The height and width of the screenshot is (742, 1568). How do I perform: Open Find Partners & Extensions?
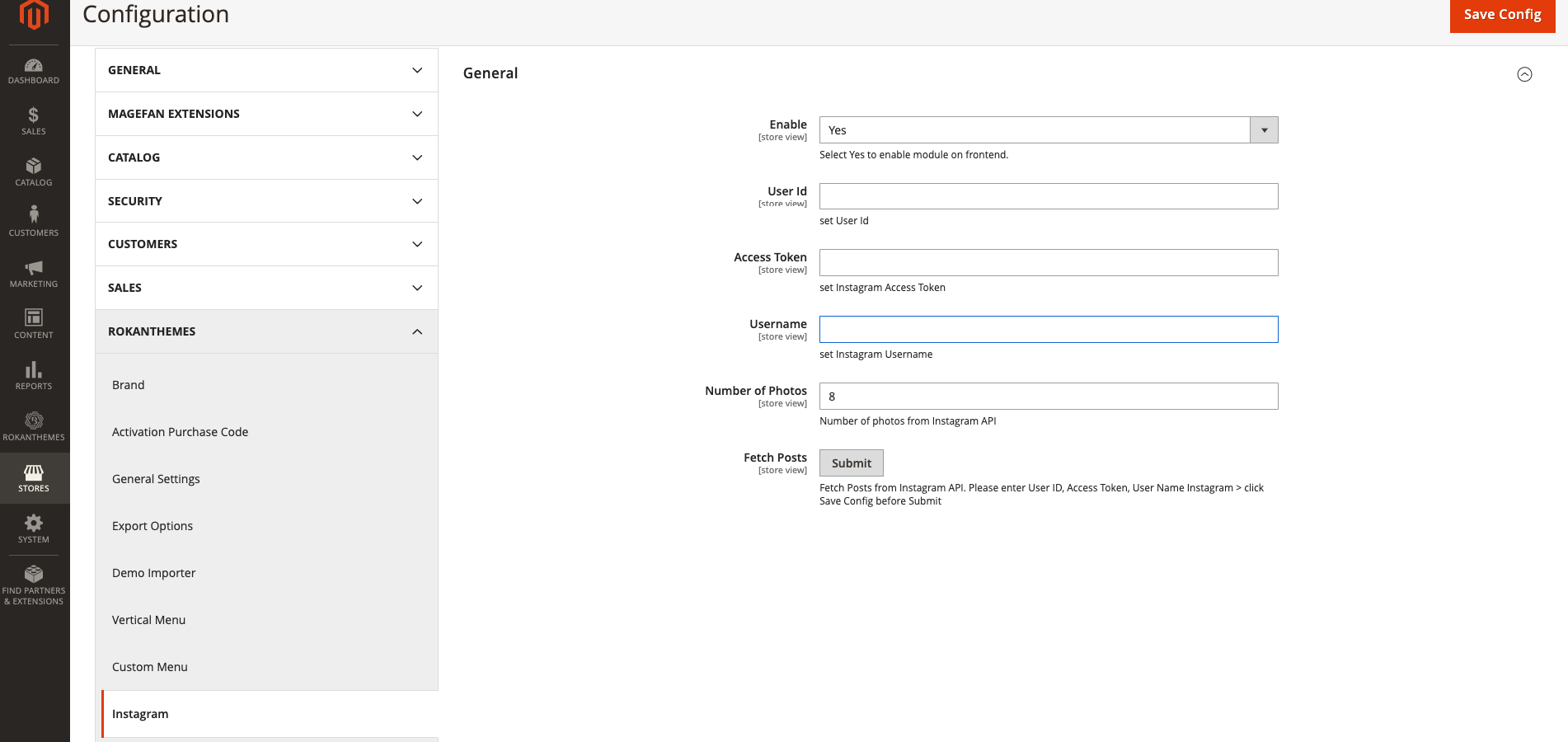34,585
